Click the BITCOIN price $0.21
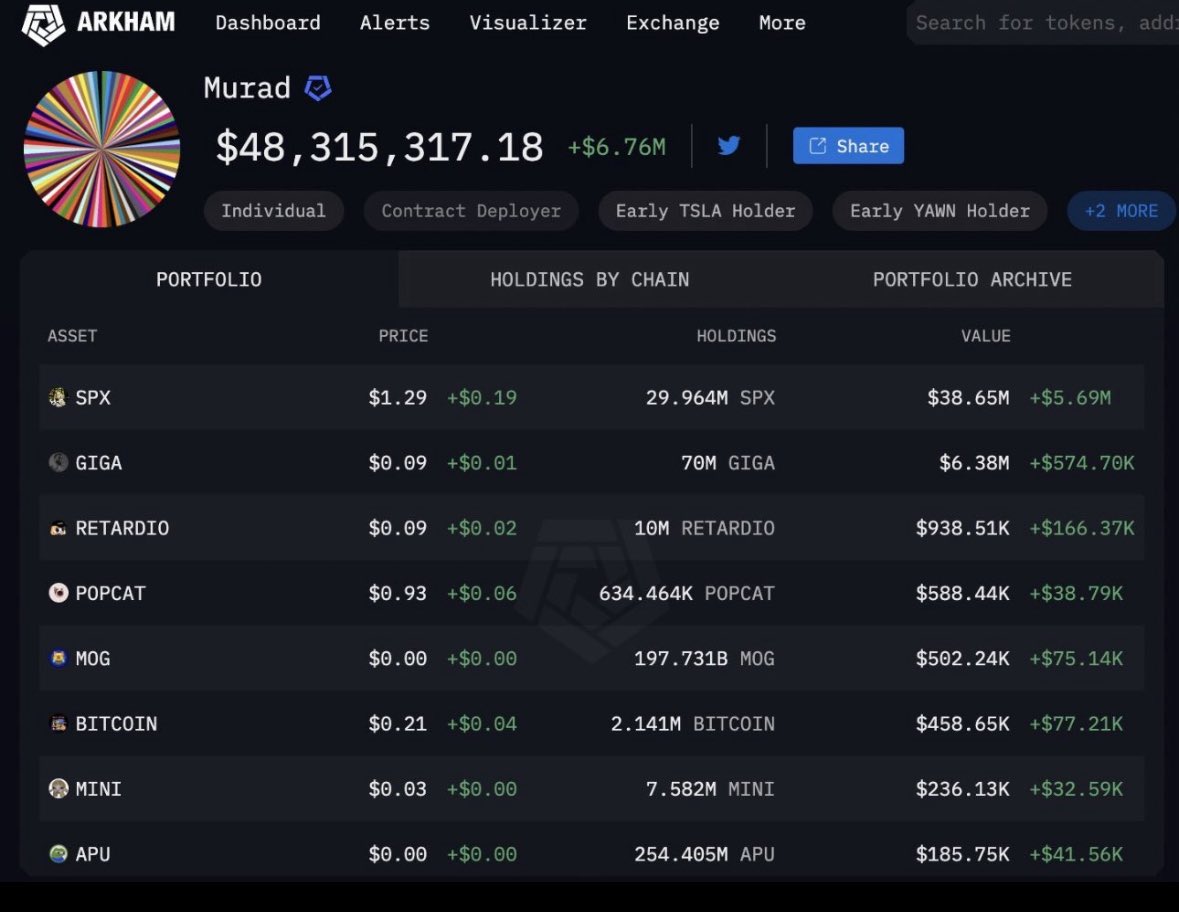 (397, 724)
